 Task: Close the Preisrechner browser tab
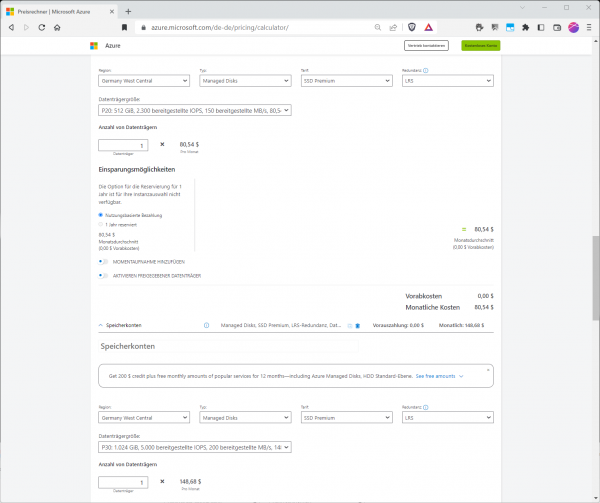tap(112, 11)
